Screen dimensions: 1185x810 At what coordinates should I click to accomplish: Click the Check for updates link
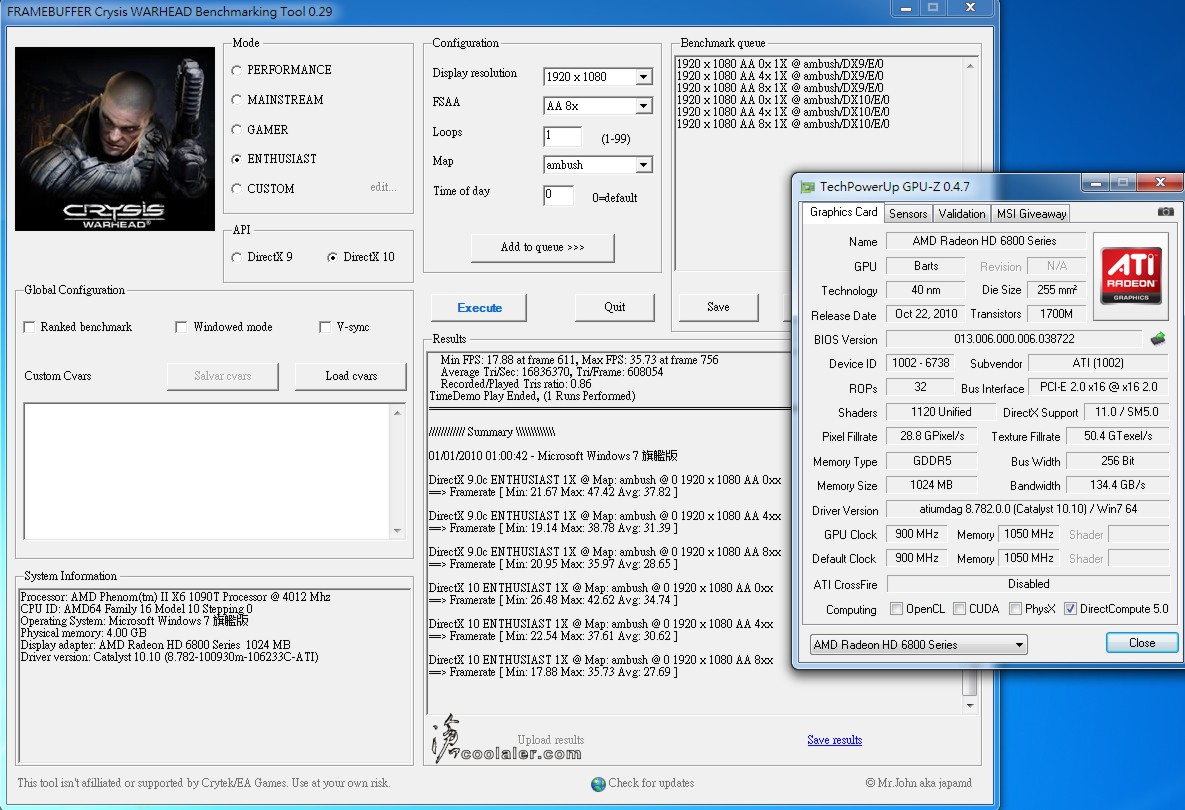[x=651, y=784]
